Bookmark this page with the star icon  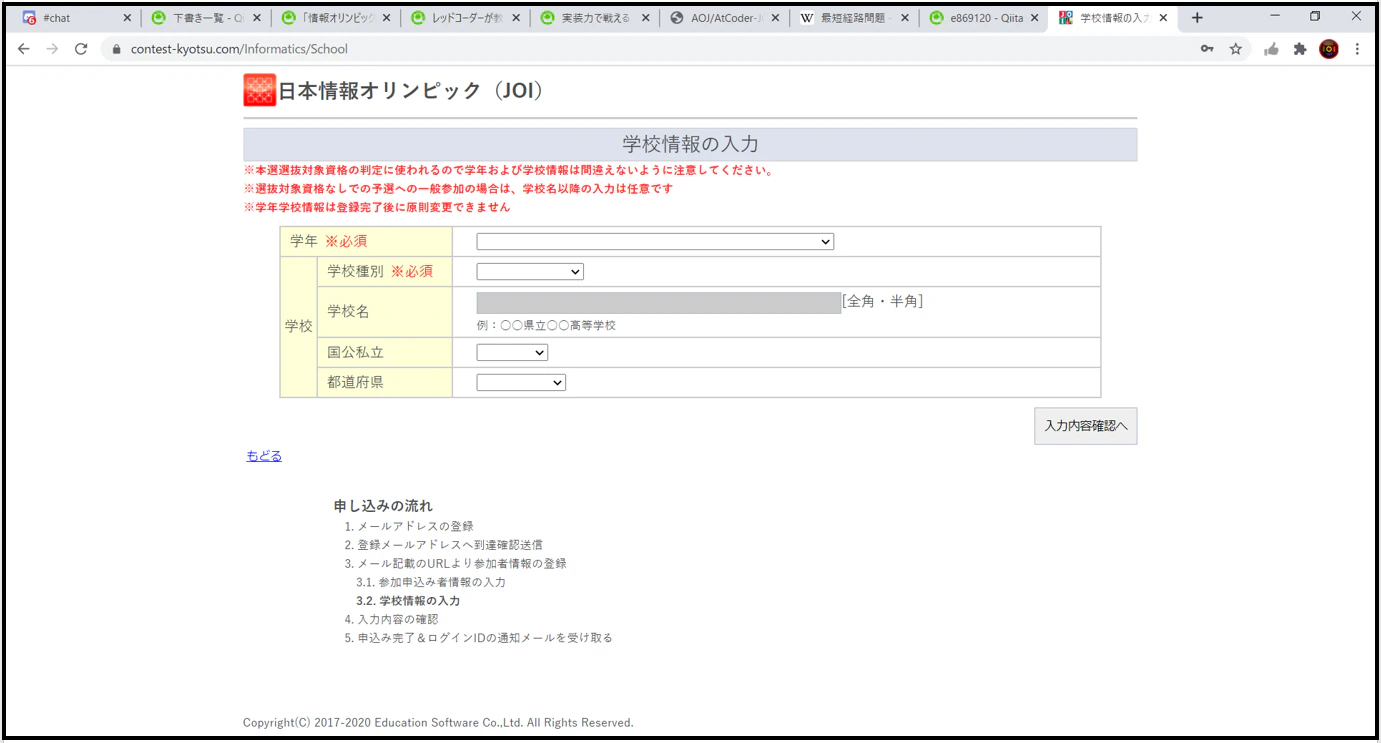tap(1236, 49)
